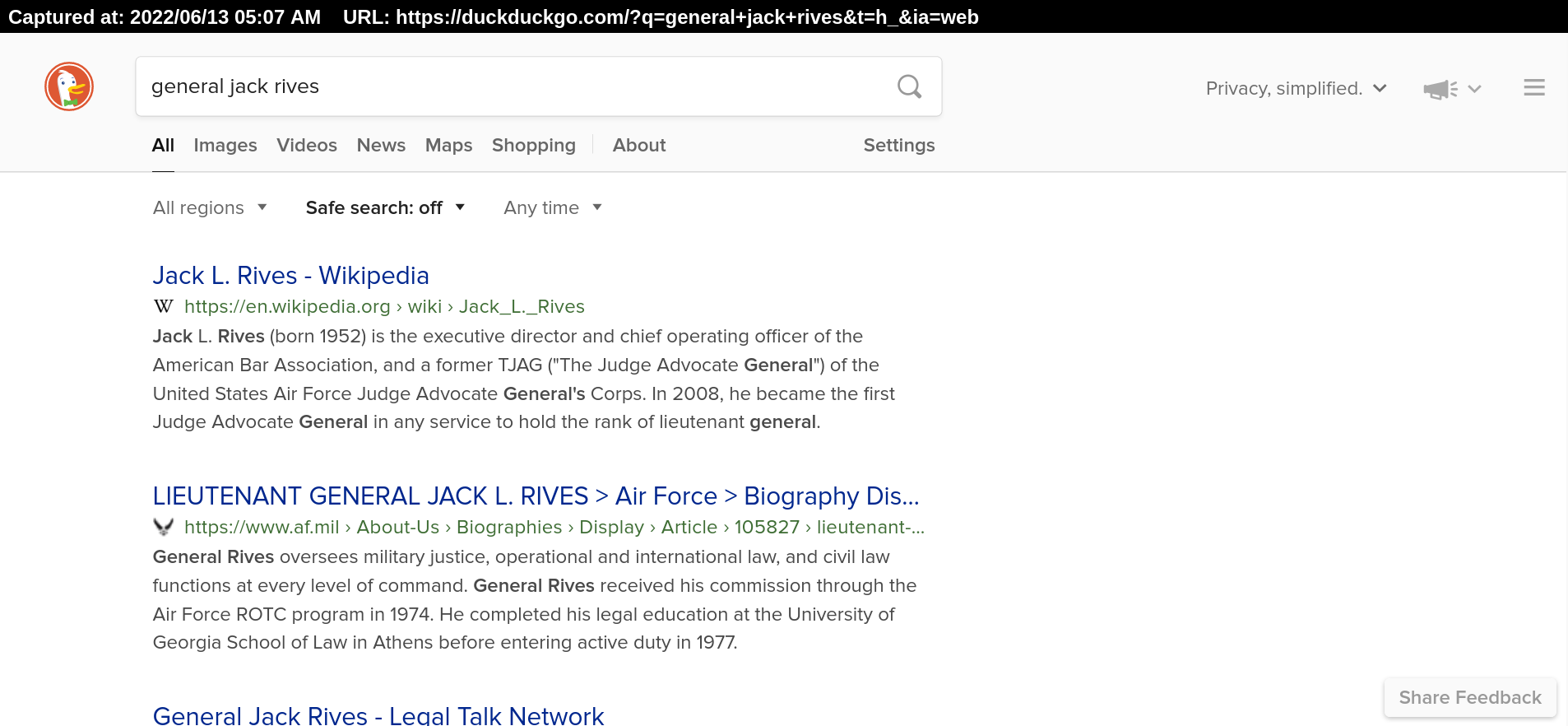Click the Wikipedia favicon beside en.wikipedia.org
Viewport: 1568px width, 726px height.
164,306
